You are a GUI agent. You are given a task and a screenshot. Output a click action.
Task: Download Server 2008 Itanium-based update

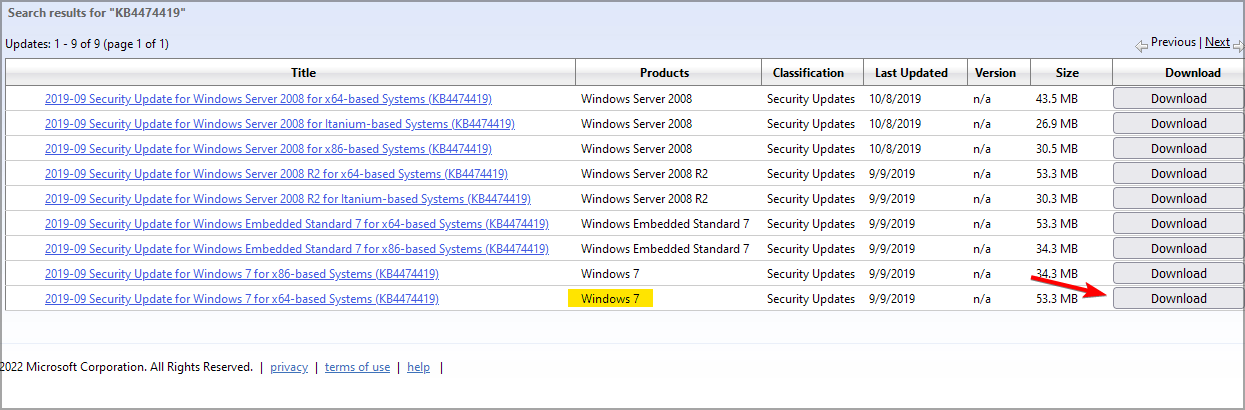tap(1178, 124)
